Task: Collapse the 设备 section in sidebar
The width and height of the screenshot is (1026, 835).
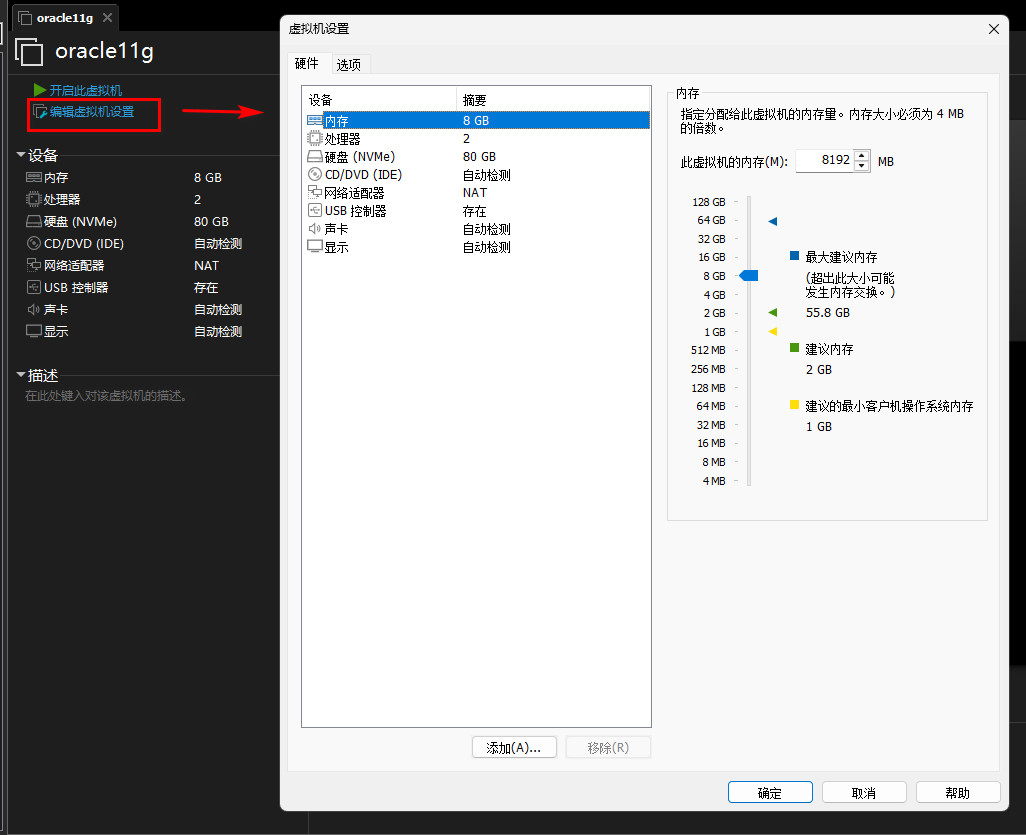Action: (21, 155)
